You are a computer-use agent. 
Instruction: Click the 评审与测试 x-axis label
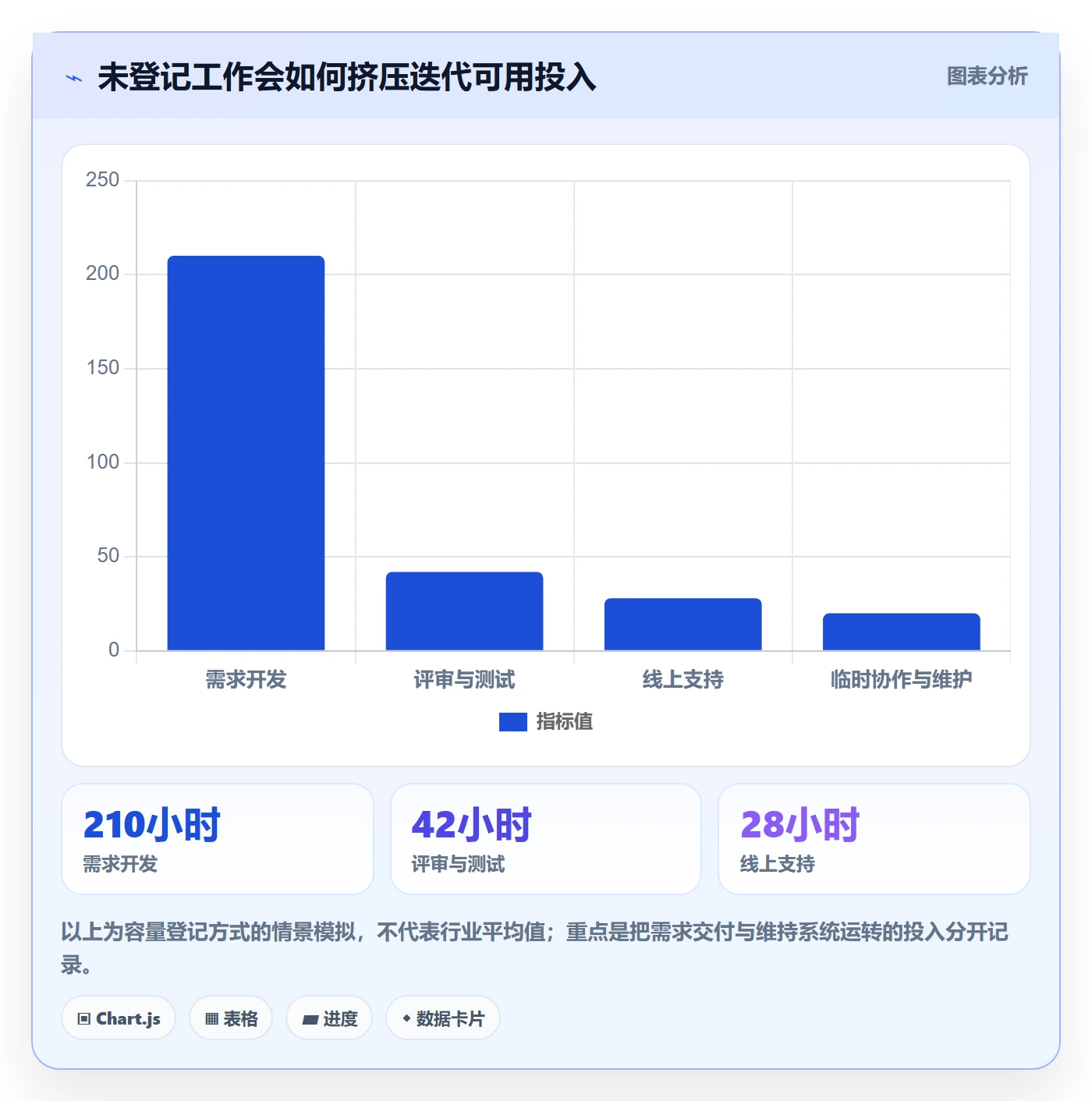pos(464,680)
